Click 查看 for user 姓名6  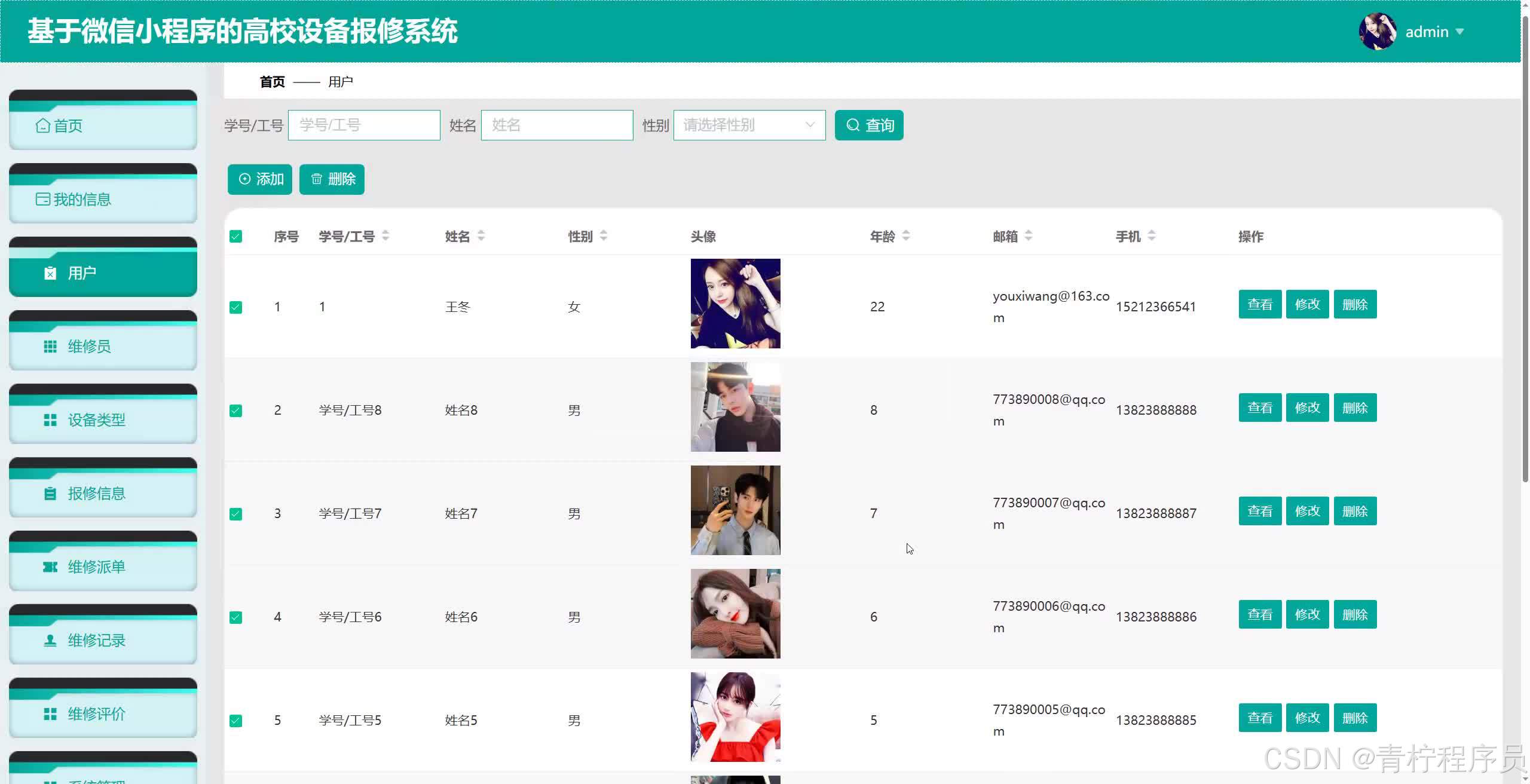point(1260,614)
